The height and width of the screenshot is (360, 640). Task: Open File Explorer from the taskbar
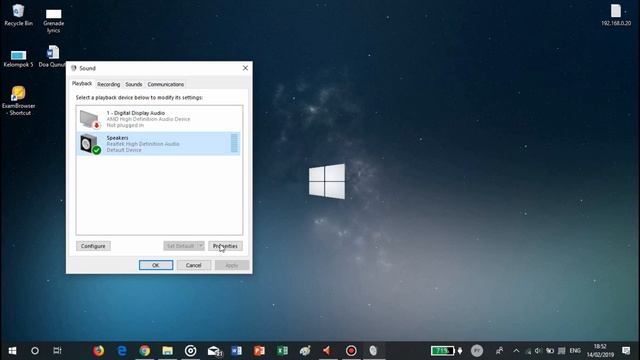[x=167, y=351]
